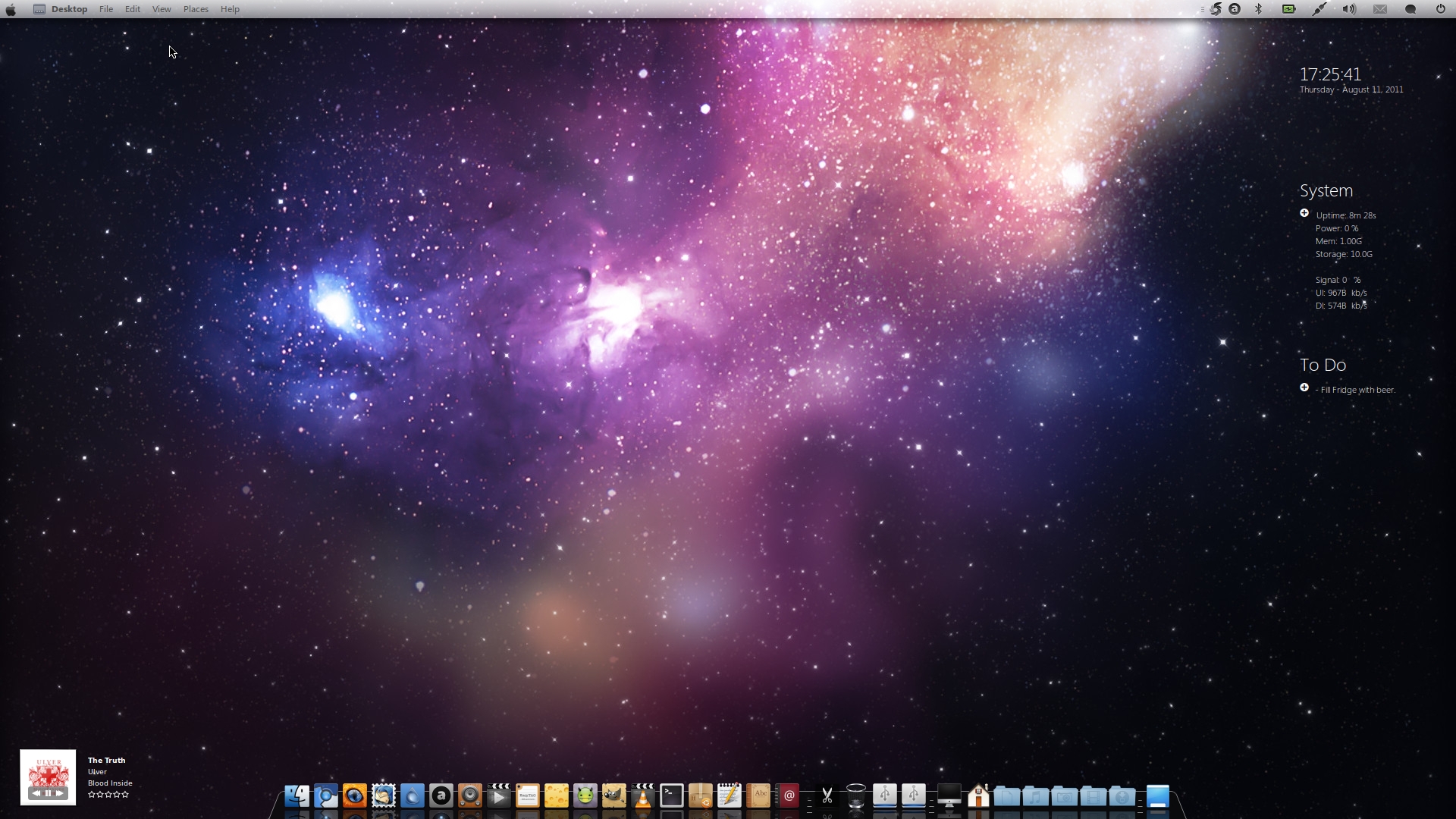This screenshot has height=819, width=1456.
Task: Click the blue desktop icon at dock end
Action: 1157,796
